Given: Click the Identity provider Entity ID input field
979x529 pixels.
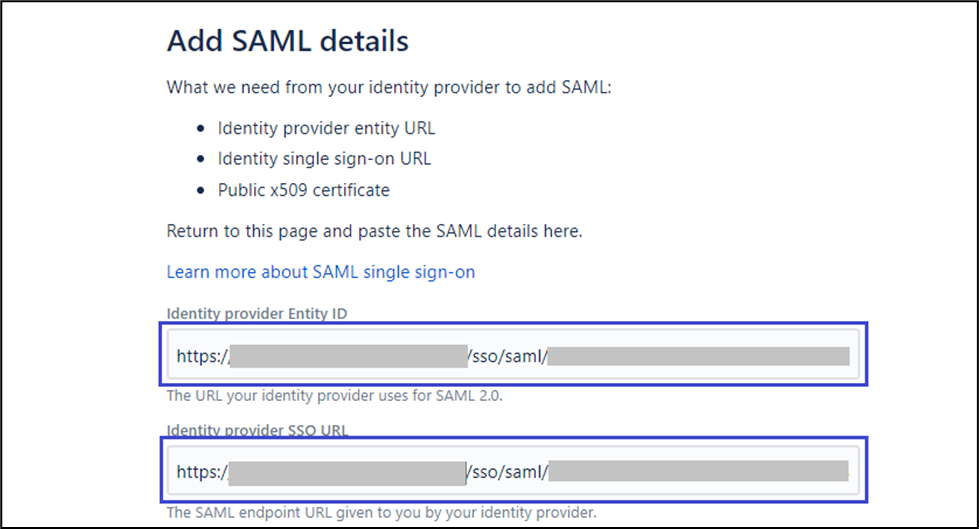Looking at the screenshot, I should click(x=512, y=355).
